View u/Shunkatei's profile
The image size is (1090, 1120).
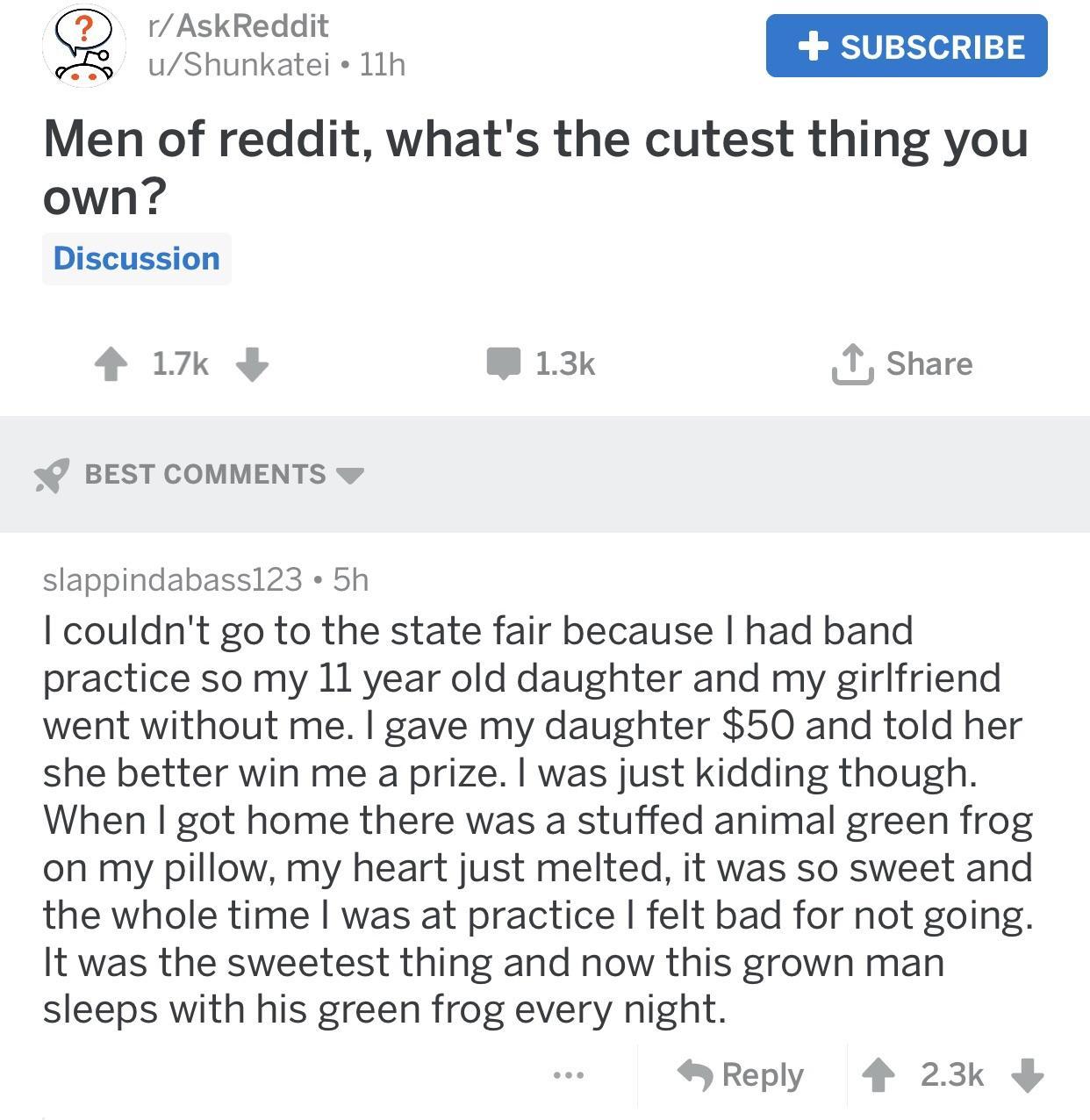238,64
